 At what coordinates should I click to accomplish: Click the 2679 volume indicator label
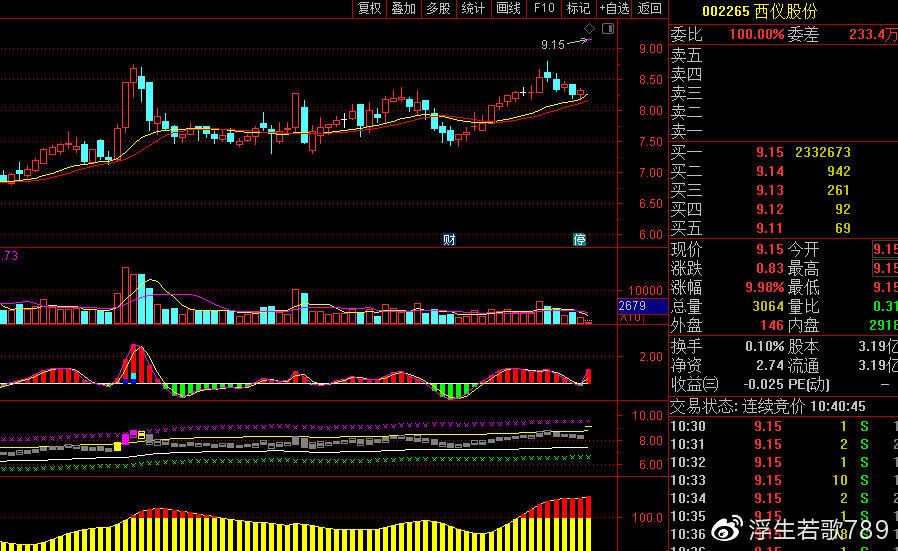coord(632,306)
